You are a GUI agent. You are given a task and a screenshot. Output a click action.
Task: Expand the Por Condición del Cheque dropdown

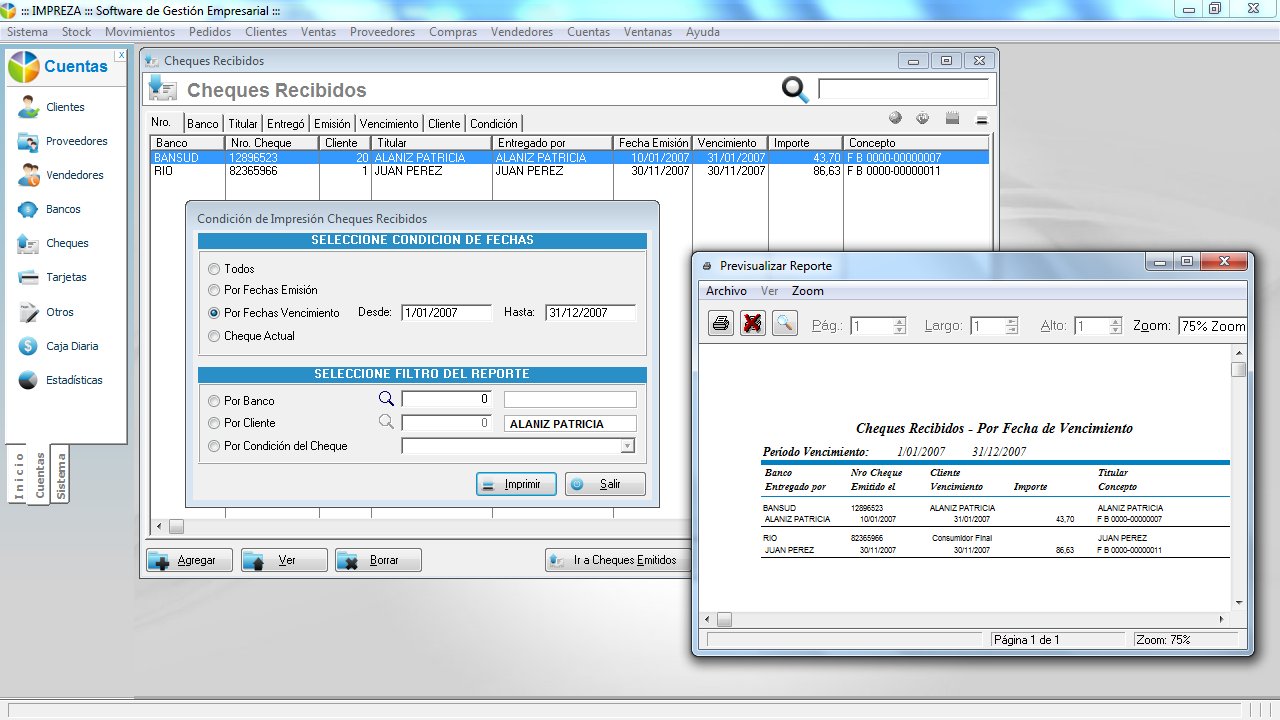coord(627,446)
